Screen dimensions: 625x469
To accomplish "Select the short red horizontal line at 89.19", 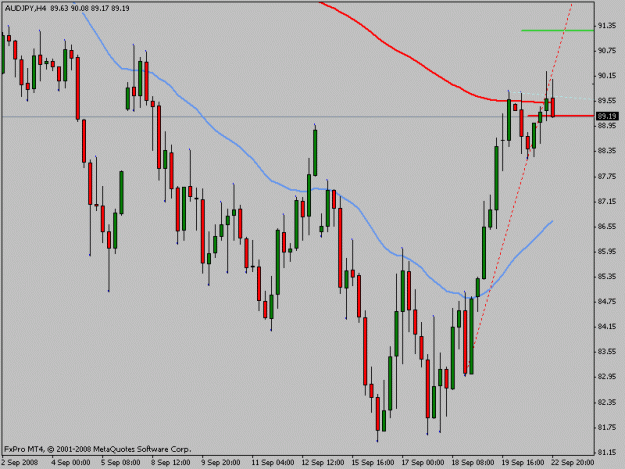I will pyautogui.click(x=561, y=116).
